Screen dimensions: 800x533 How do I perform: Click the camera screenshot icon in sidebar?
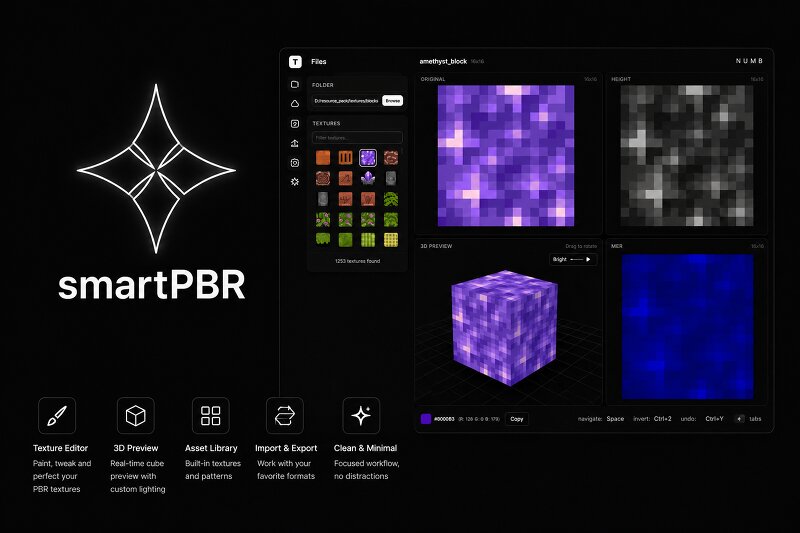(x=295, y=163)
